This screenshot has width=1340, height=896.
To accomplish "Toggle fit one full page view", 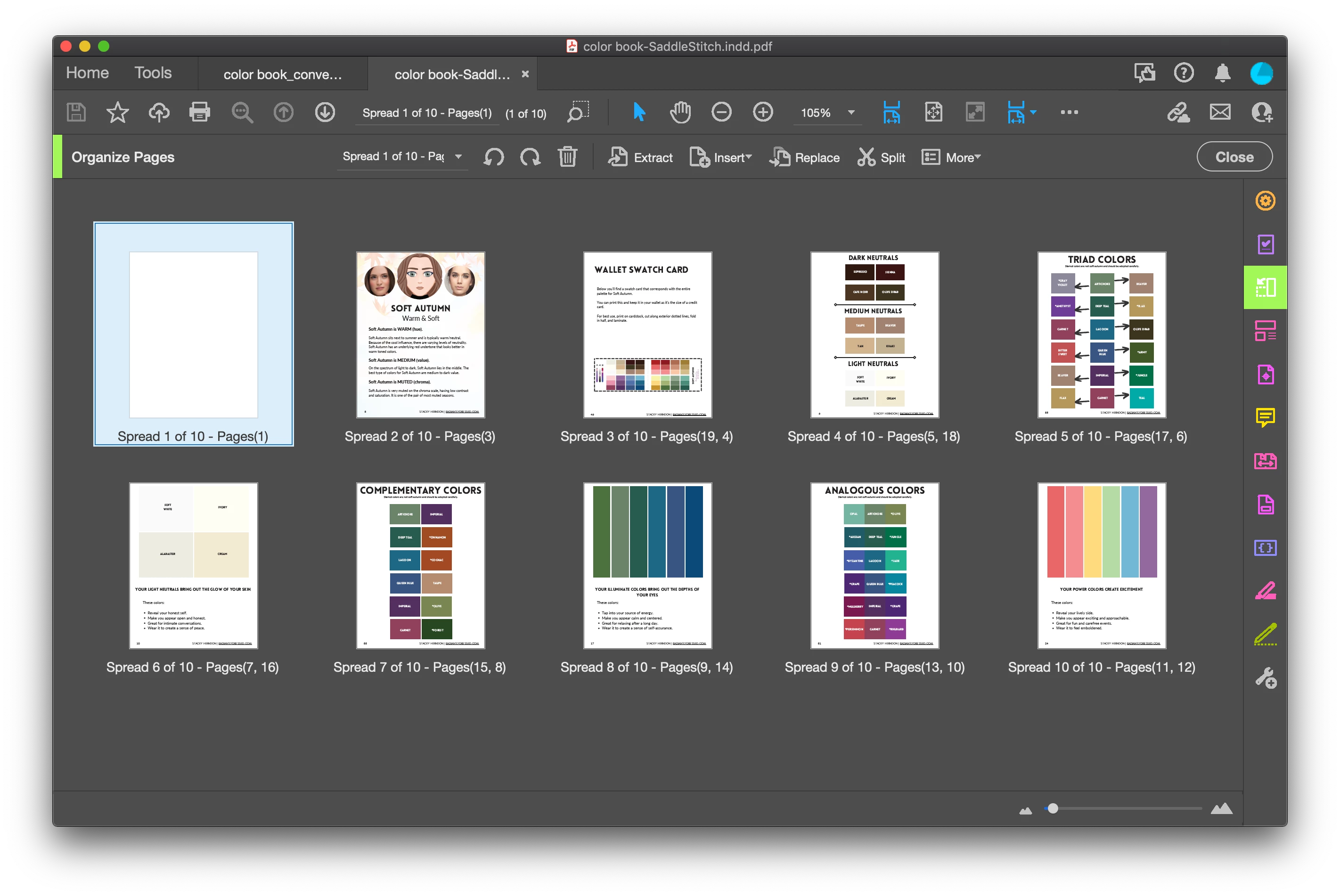I will coord(933,113).
